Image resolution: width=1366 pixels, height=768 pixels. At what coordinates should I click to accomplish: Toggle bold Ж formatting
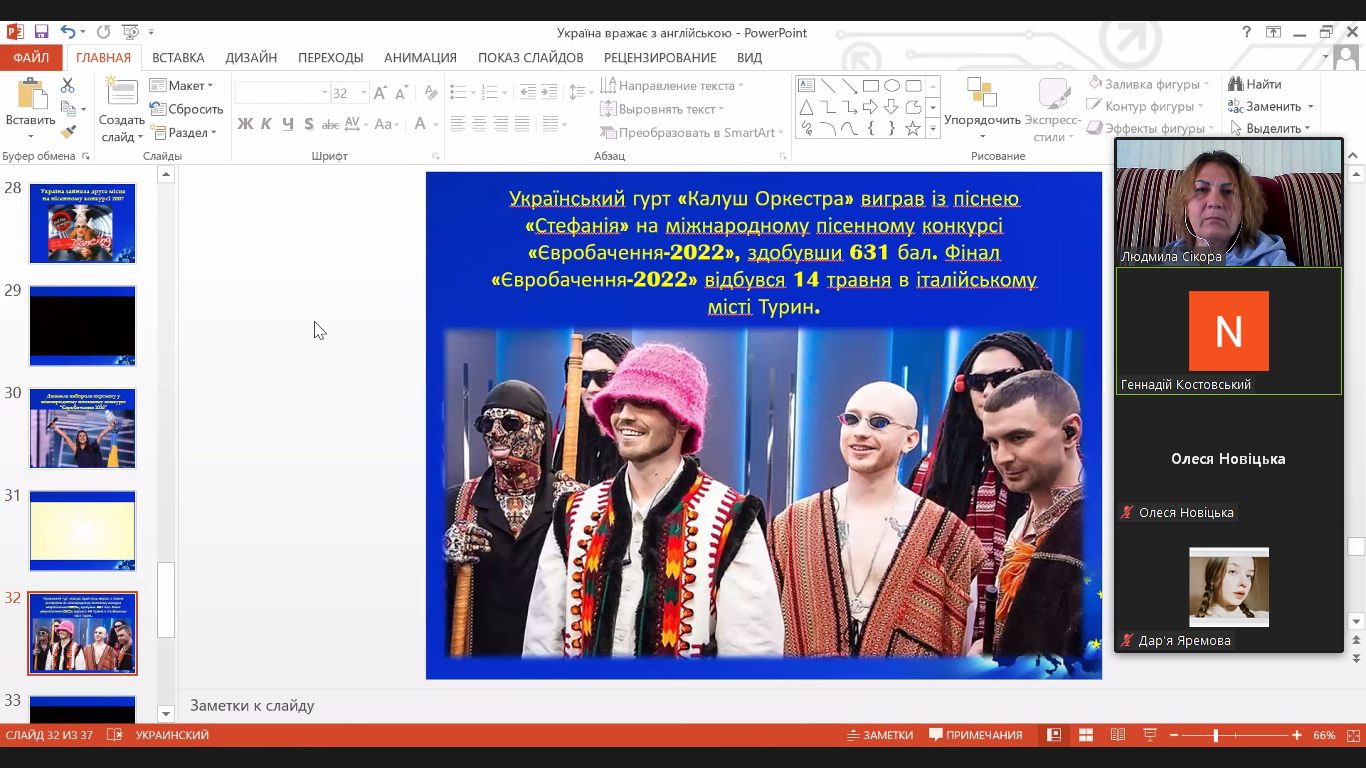tap(245, 124)
